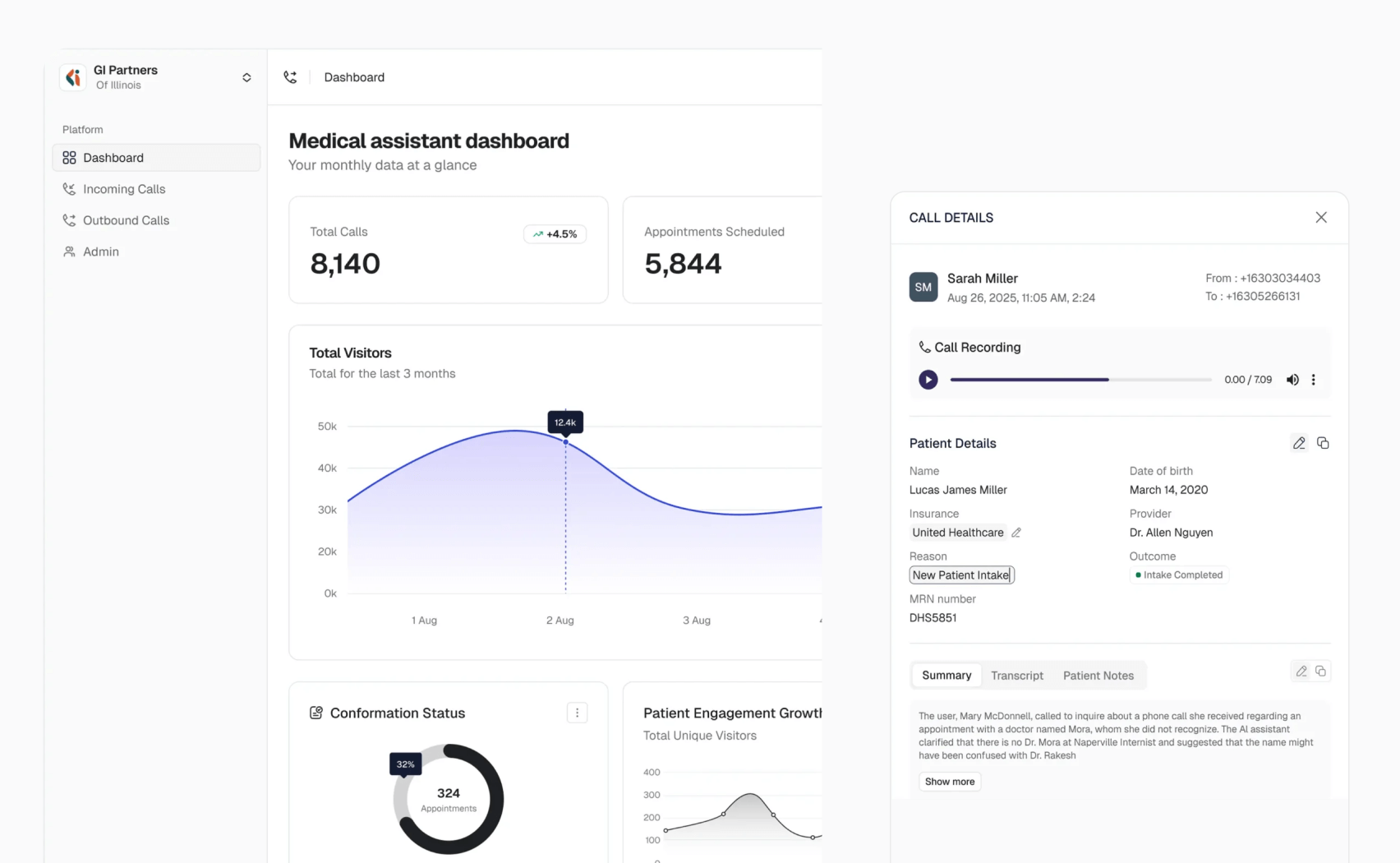
Task: Expand the GI Partners organization switcher
Action: pos(246,77)
